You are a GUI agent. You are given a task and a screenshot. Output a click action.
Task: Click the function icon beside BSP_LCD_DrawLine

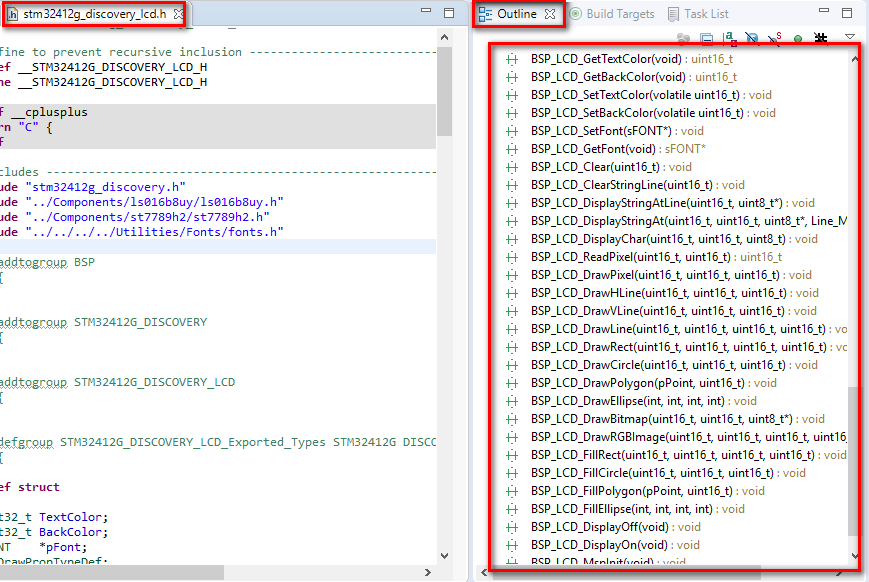coord(512,329)
